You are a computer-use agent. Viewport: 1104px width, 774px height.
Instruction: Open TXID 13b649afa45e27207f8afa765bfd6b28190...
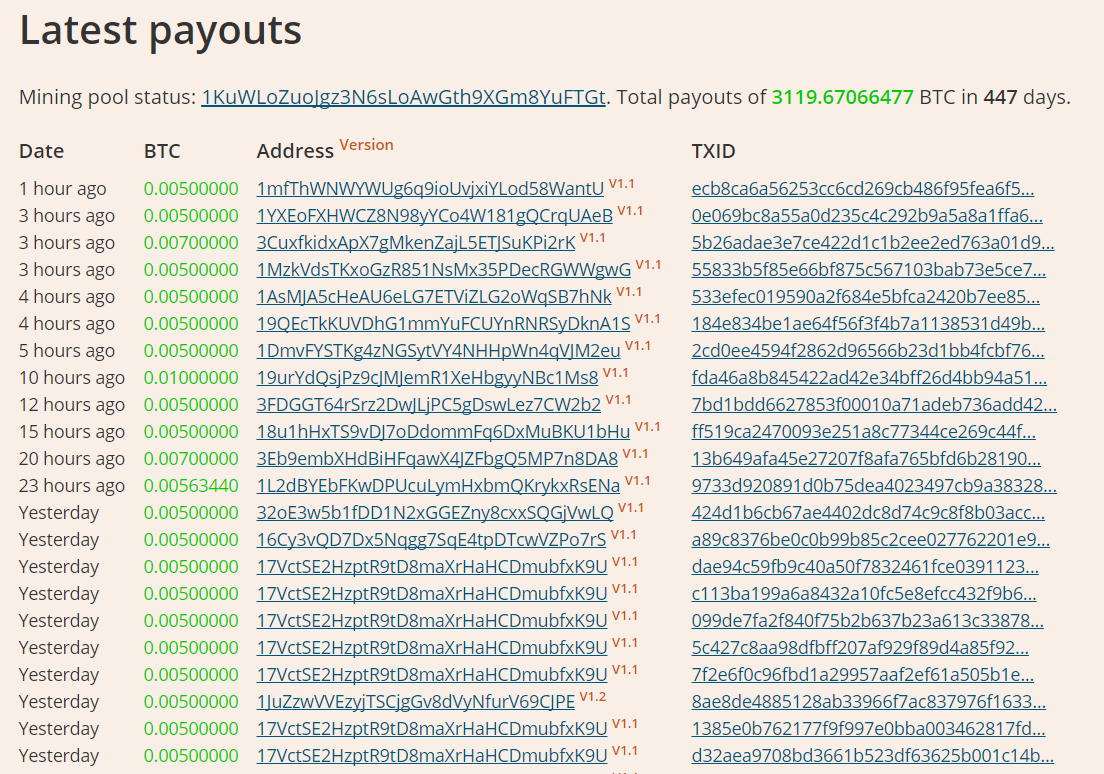[x=866, y=458]
